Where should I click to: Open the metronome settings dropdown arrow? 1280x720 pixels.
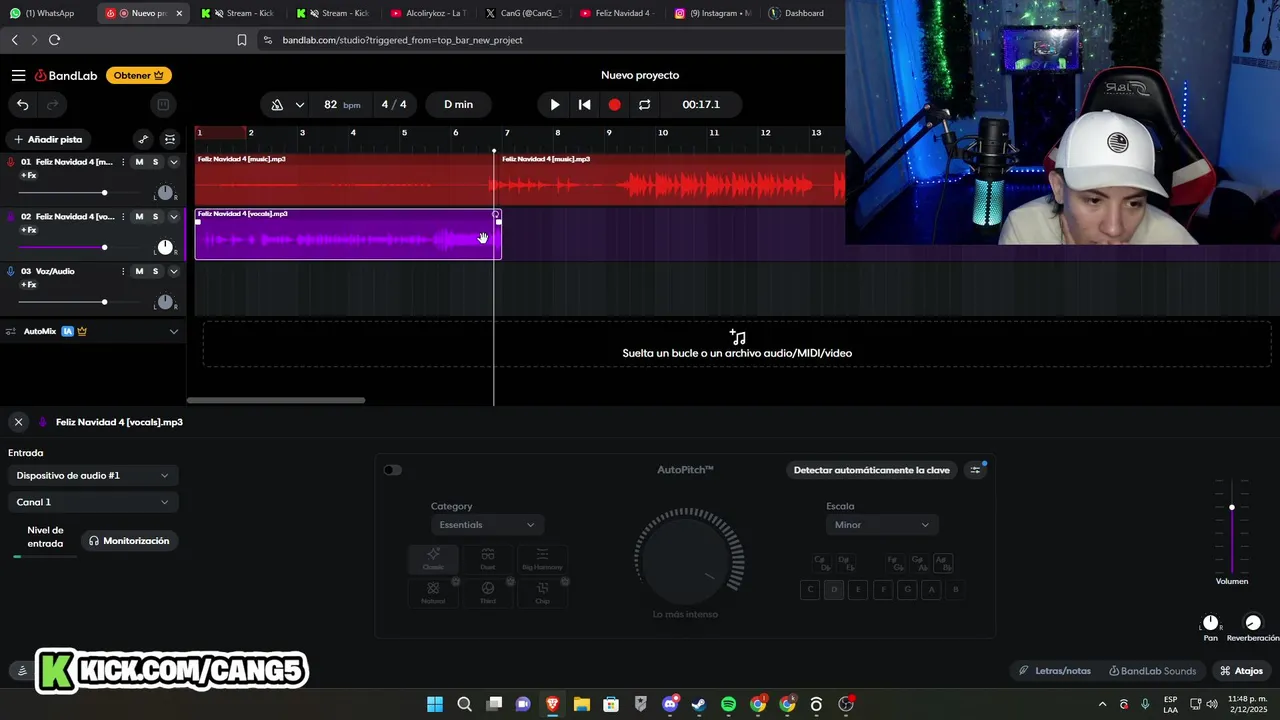tap(300, 105)
